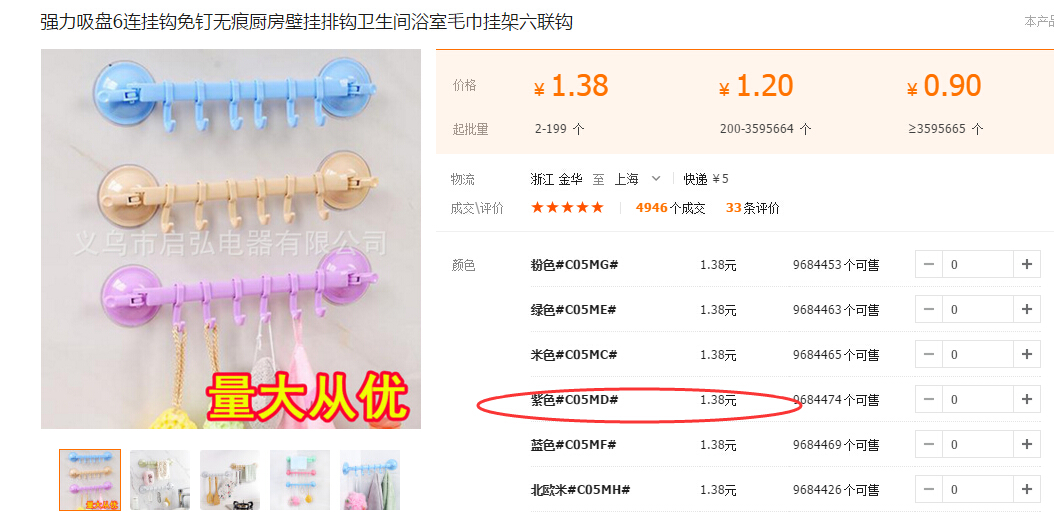The width and height of the screenshot is (1054, 517).
Task: Increase 北欧米#C05MH# quantity with plus
Action: pos(1026,489)
